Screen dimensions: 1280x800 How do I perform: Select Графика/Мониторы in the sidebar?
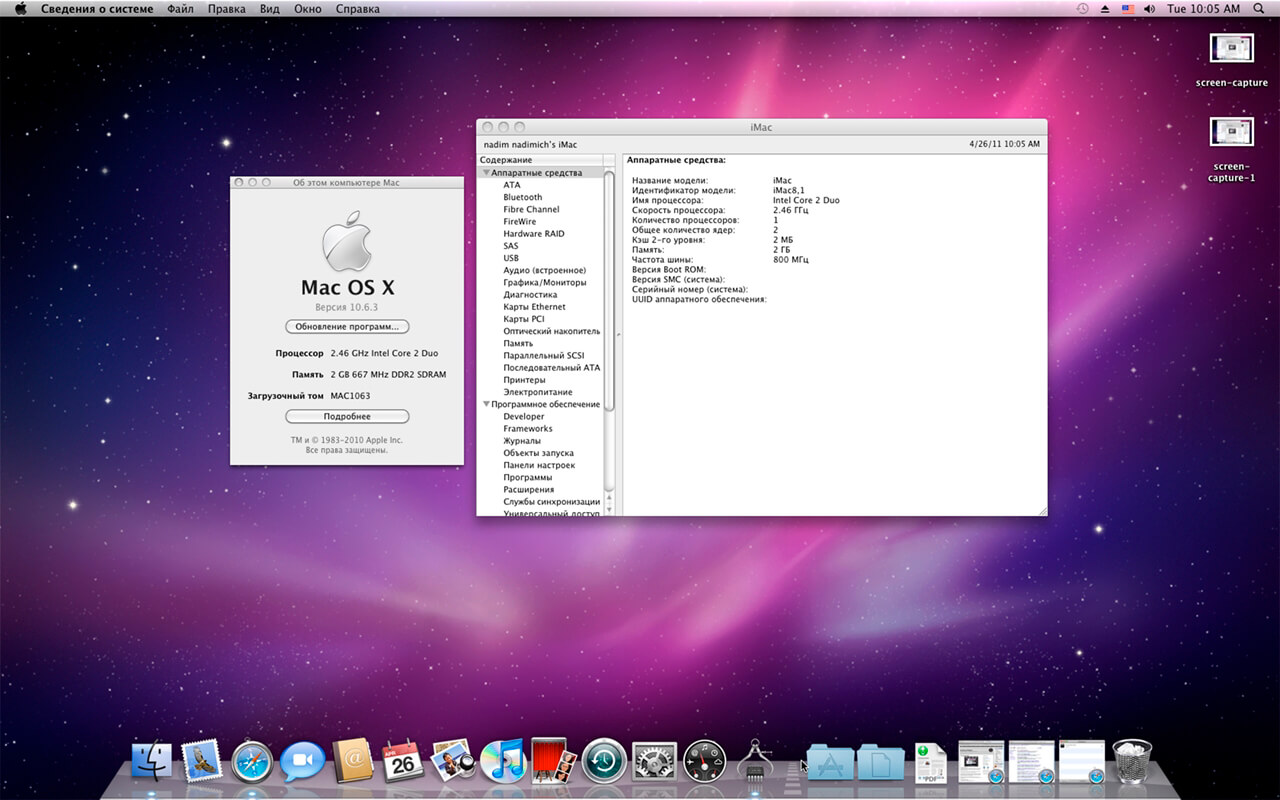[544, 283]
